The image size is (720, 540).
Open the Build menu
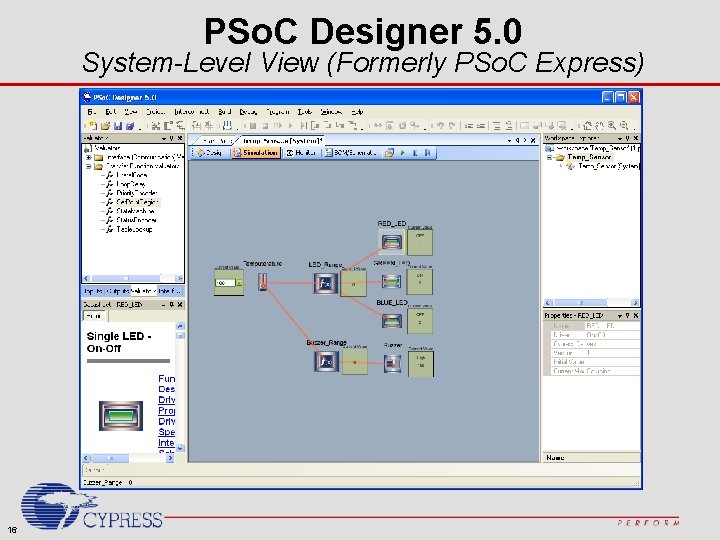[x=224, y=112]
